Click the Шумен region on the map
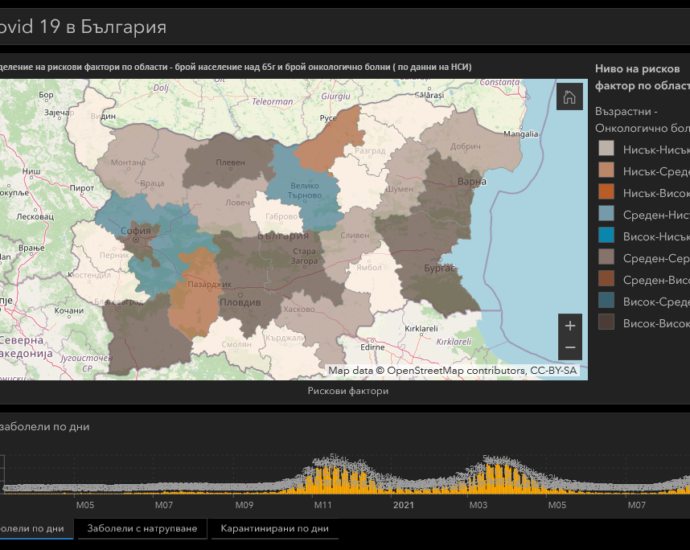 pyautogui.click(x=400, y=187)
